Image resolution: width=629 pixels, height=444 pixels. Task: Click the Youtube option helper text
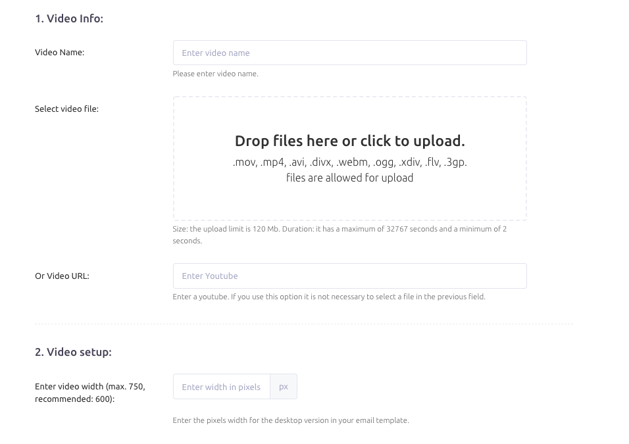329,297
